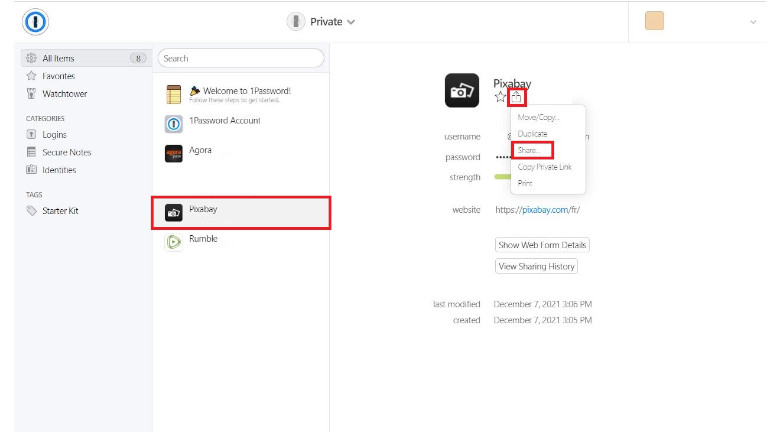768x432 pixels.
Task: Click the Pixabay list item icon
Action: pyautogui.click(x=173, y=213)
